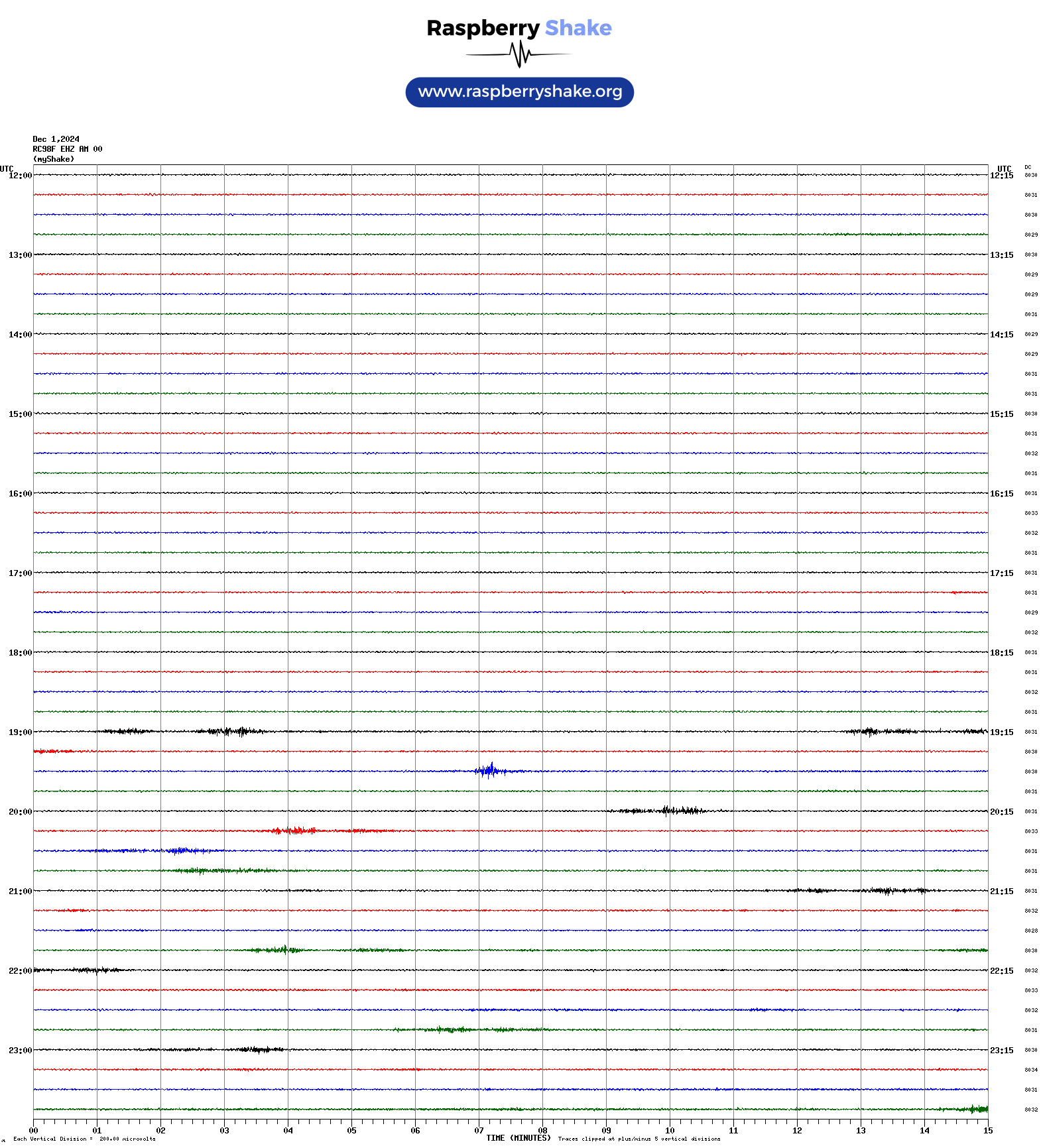Click the 18:15 end-time label
Screen dimensions: 1041x1148
(x=1002, y=653)
